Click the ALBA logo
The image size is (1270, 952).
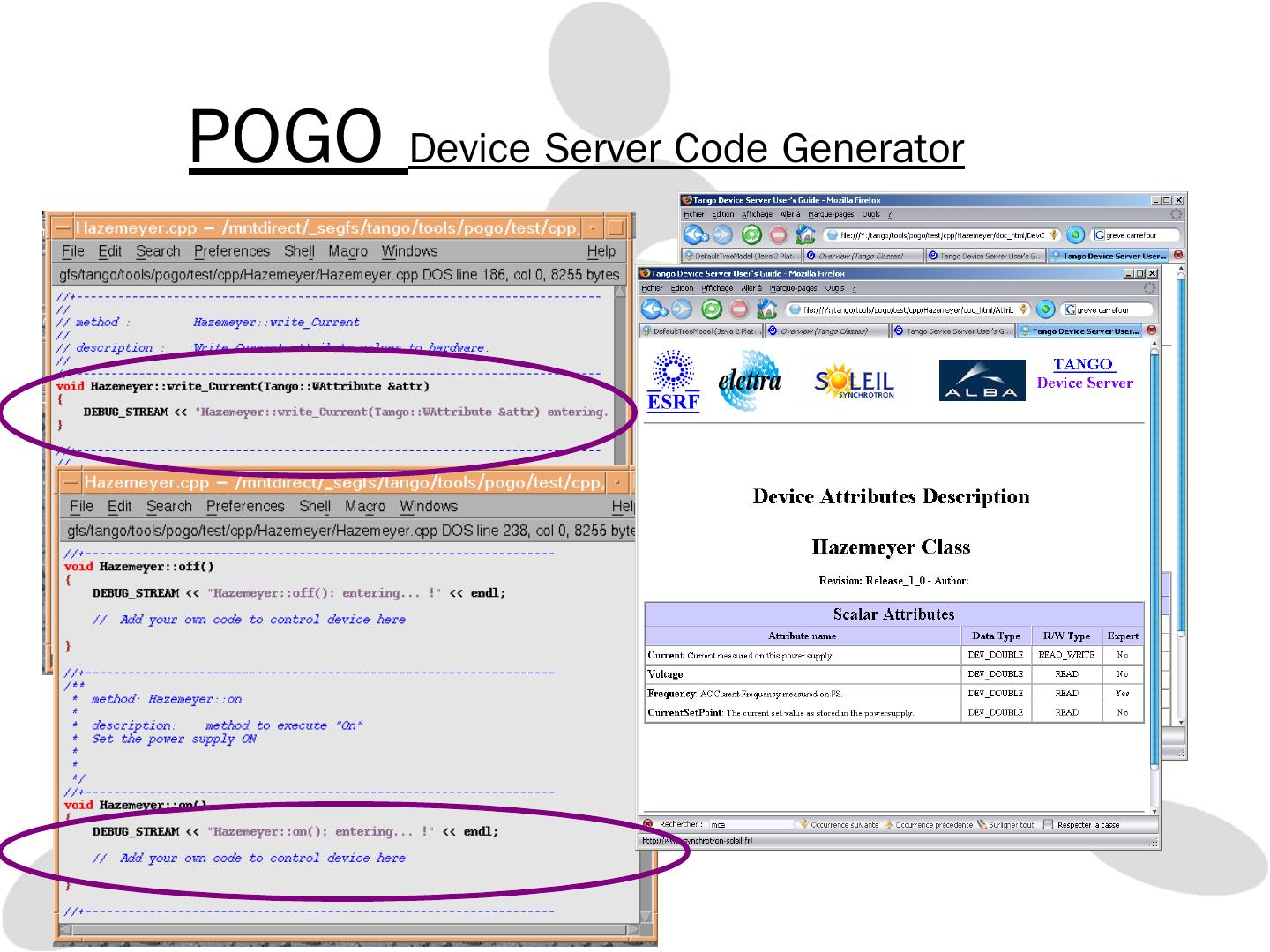(x=982, y=380)
